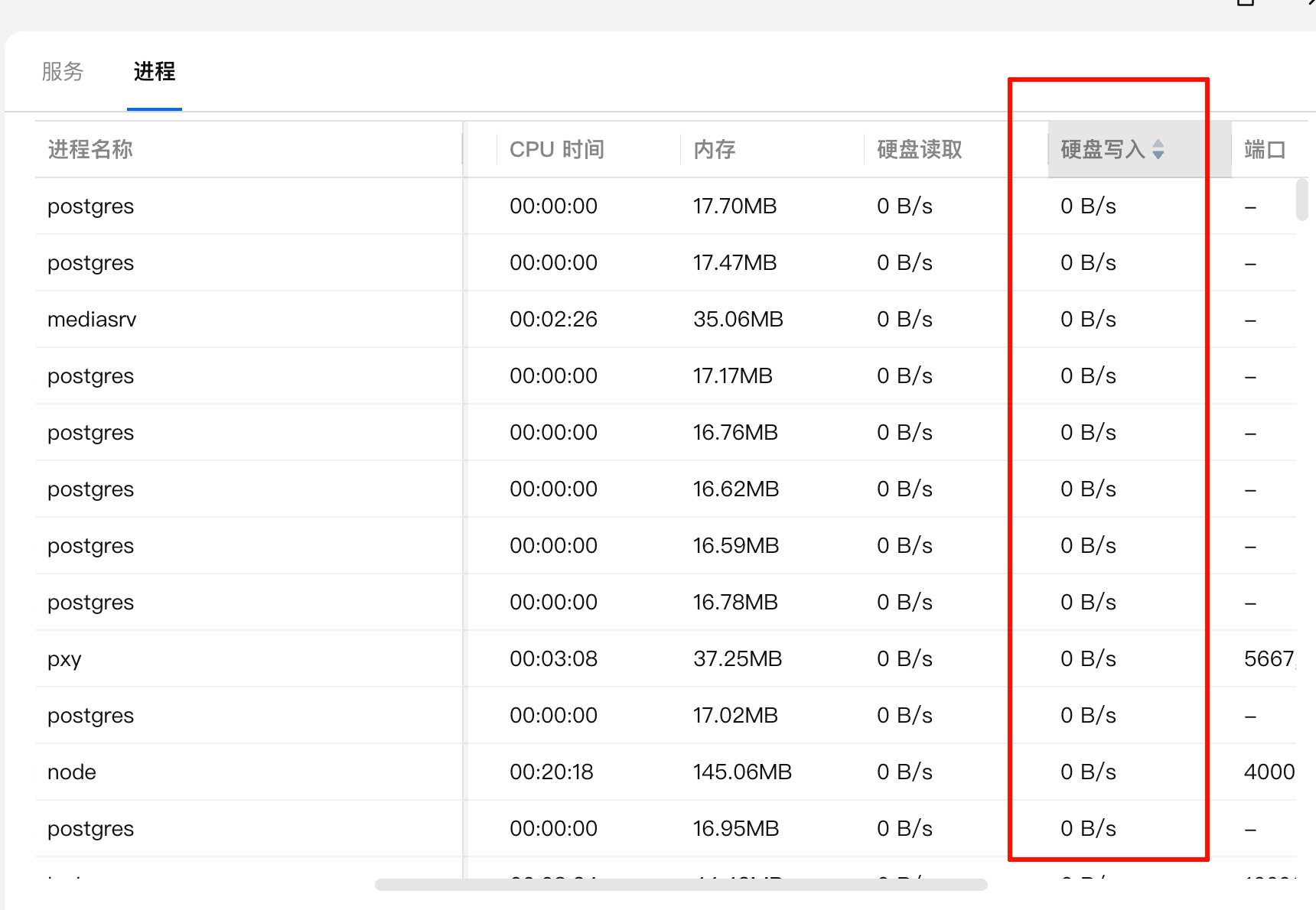Click the 145.06MB memory value
This screenshot has width=1316, height=910.
pyautogui.click(x=742, y=772)
